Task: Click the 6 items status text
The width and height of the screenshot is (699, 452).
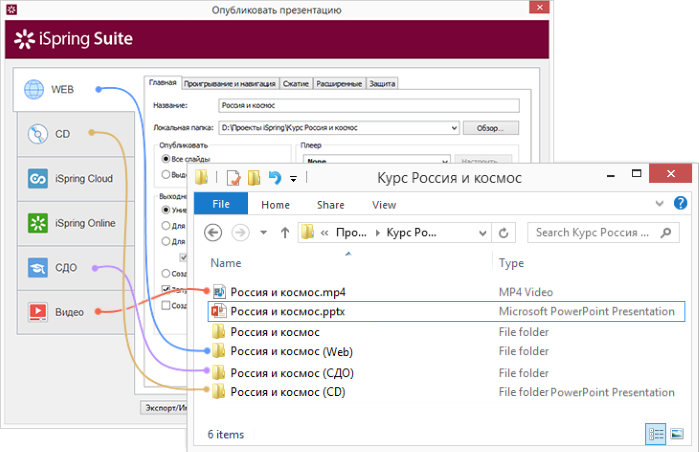Action: pos(226,434)
